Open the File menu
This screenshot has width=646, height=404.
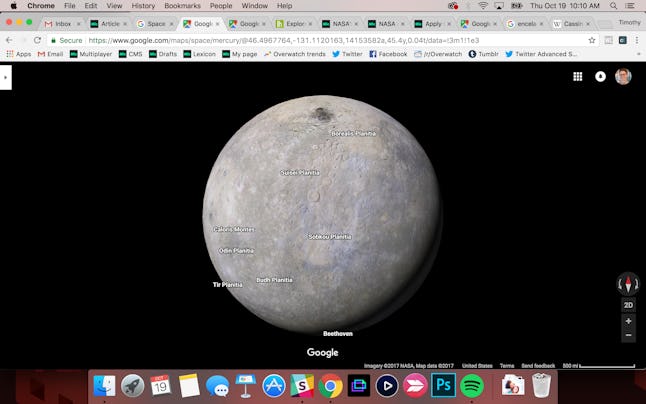coord(69,6)
